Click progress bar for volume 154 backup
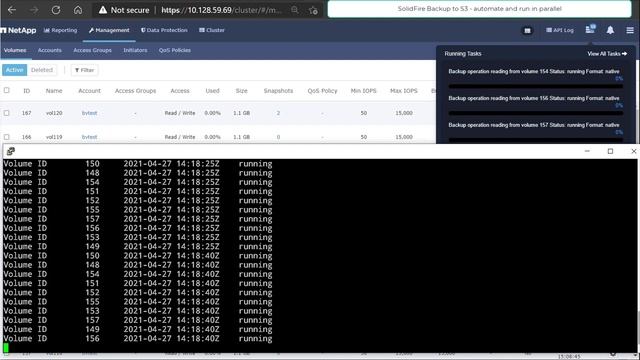This screenshot has height=360, width=640. pyautogui.click(x=536, y=86)
